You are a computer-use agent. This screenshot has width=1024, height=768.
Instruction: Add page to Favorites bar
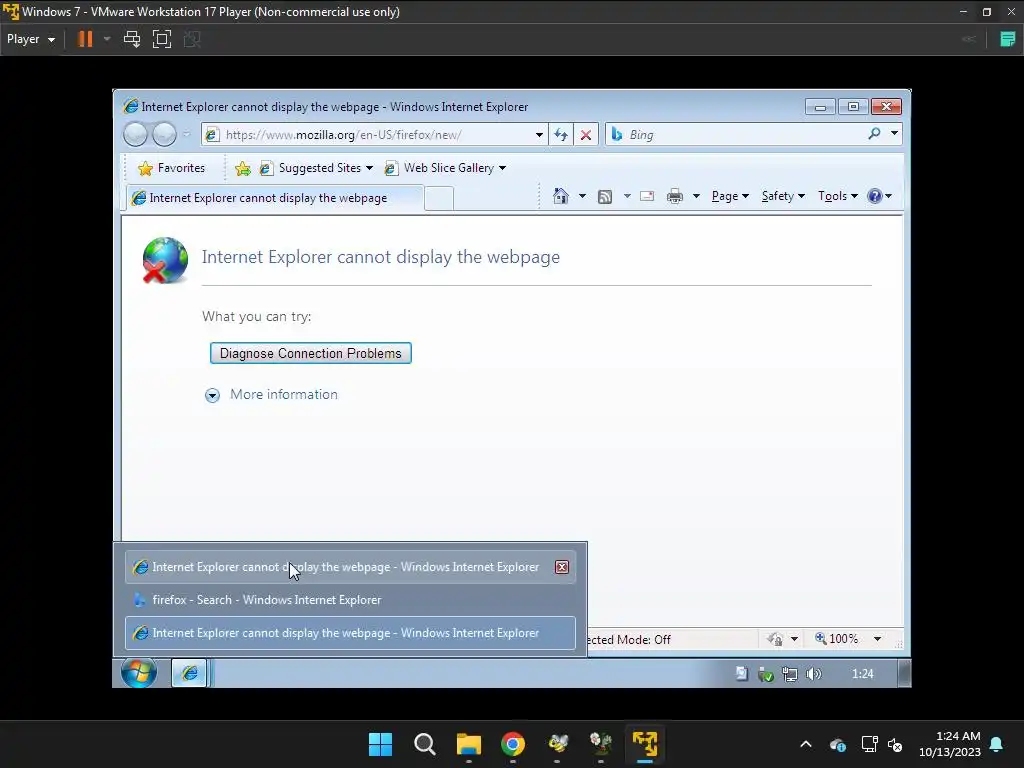(x=242, y=168)
